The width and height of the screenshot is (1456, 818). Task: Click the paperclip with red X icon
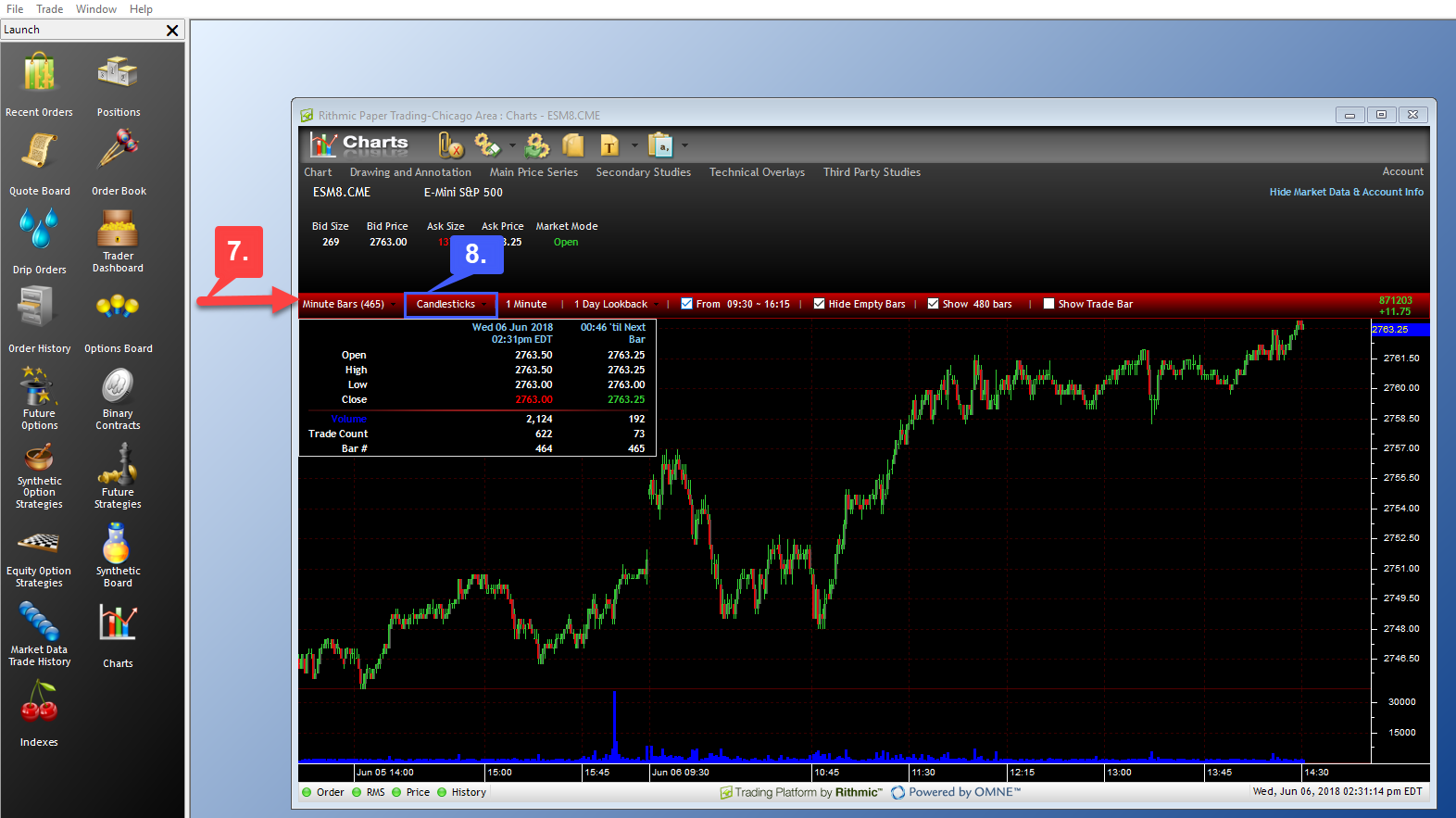[450, 145]
